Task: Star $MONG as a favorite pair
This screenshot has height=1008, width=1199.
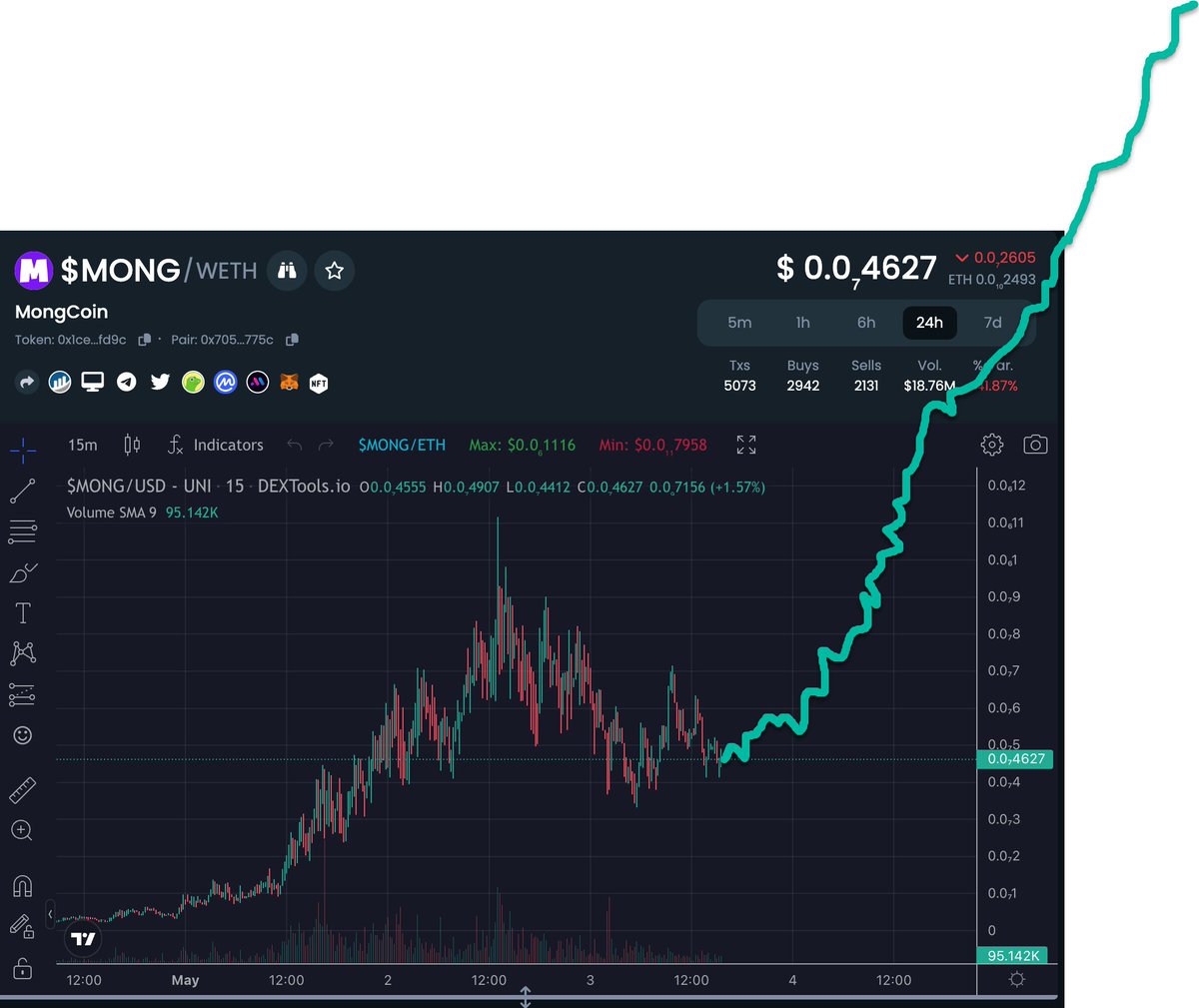Action: [334, 270]
